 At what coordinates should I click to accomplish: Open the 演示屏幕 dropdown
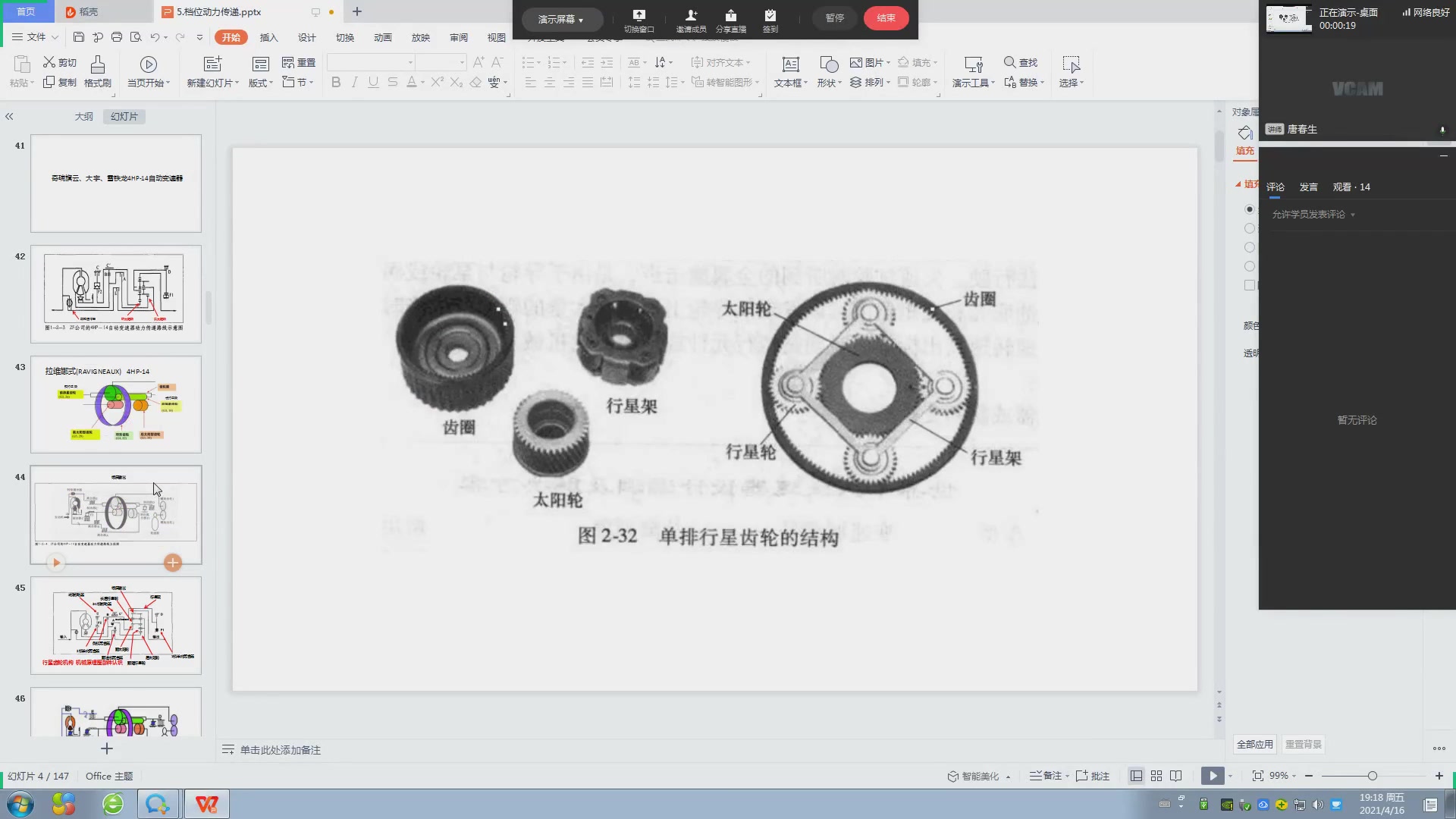pyautogui.click(x=561, y=19)
